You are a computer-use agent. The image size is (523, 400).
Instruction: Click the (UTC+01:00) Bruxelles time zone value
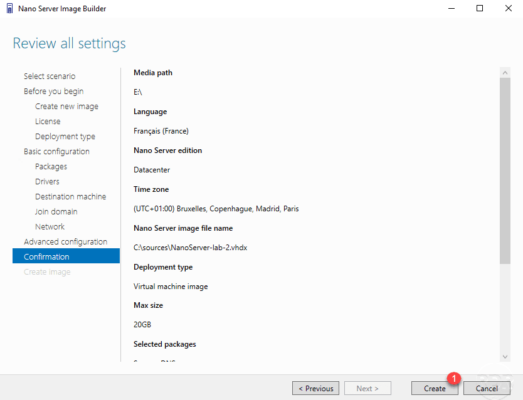(x=216, y=209)
